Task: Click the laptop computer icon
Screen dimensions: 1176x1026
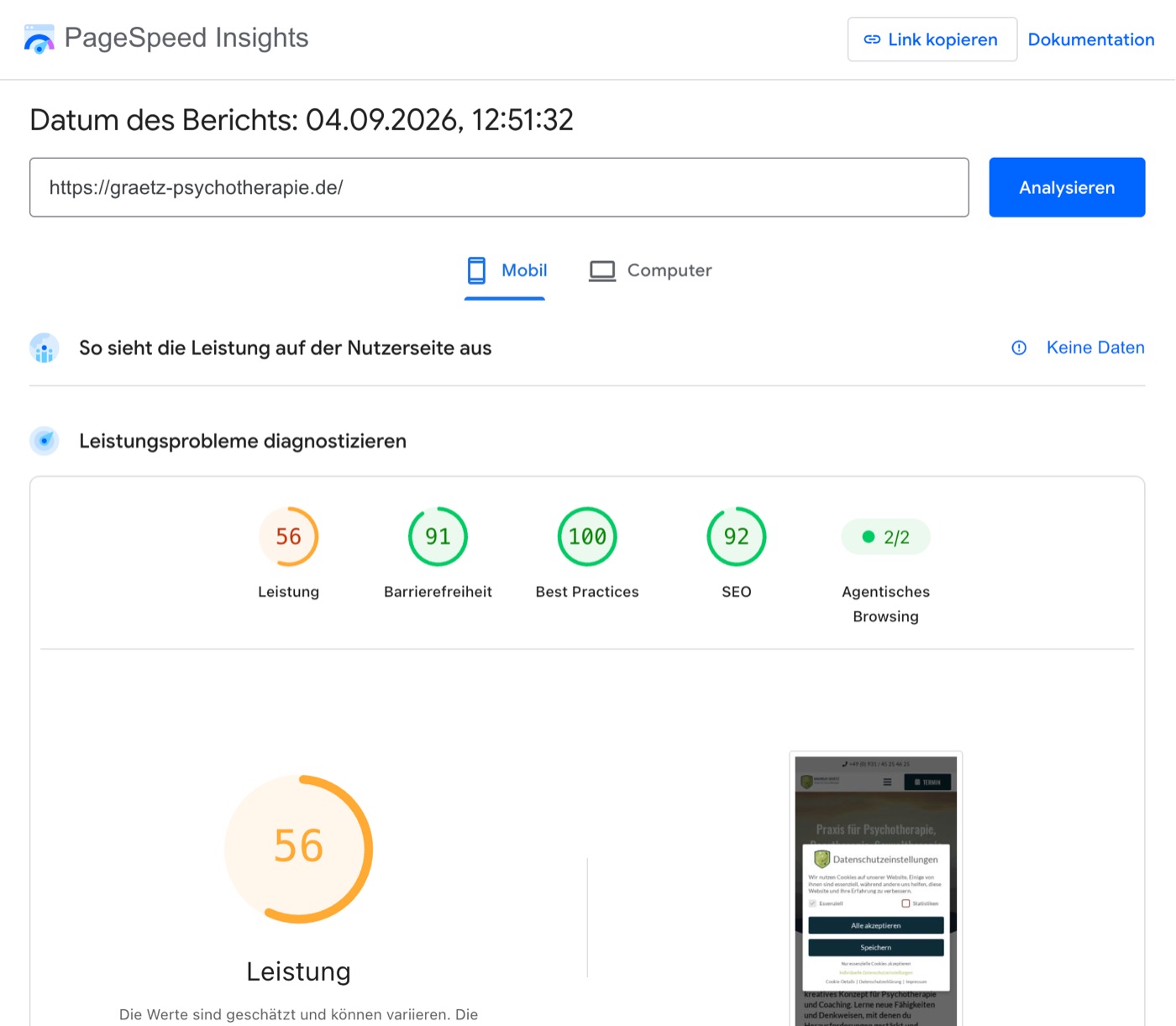Action: 602,270
